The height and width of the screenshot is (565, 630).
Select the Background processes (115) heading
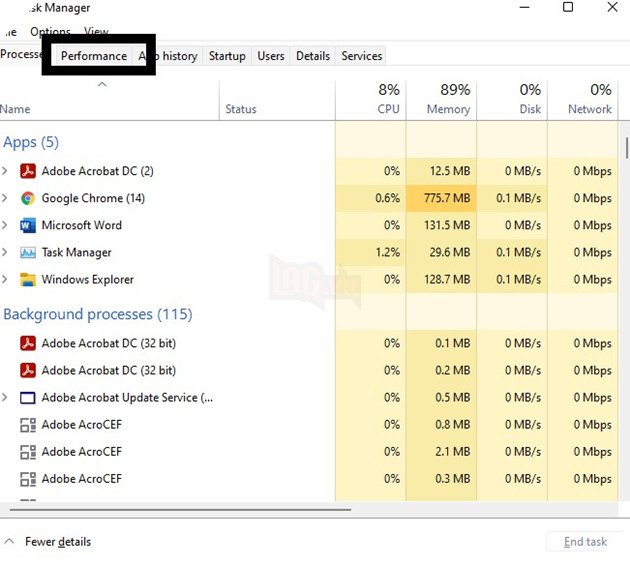click(x=98, y=314)
